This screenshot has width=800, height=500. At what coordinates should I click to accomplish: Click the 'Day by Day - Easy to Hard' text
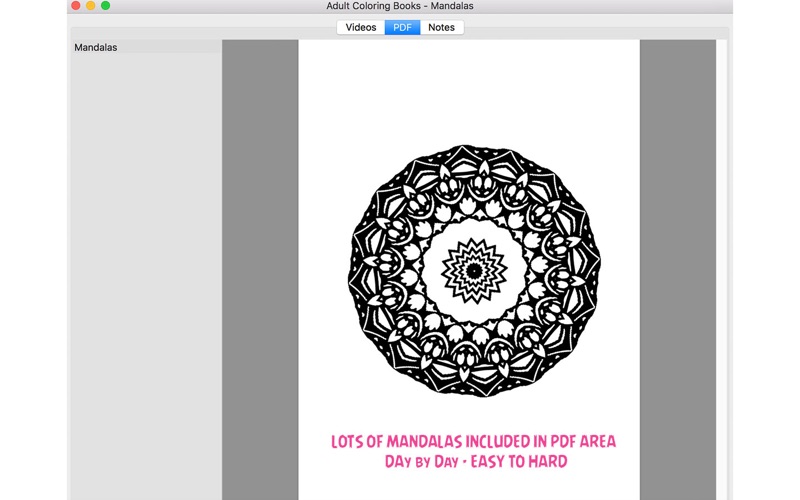point(476,462)
